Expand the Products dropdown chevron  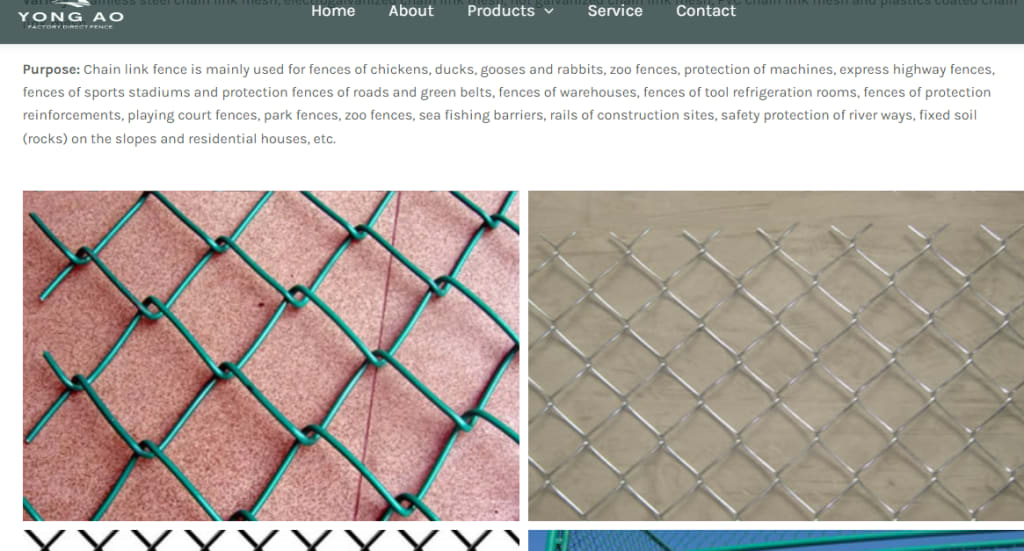549,11
